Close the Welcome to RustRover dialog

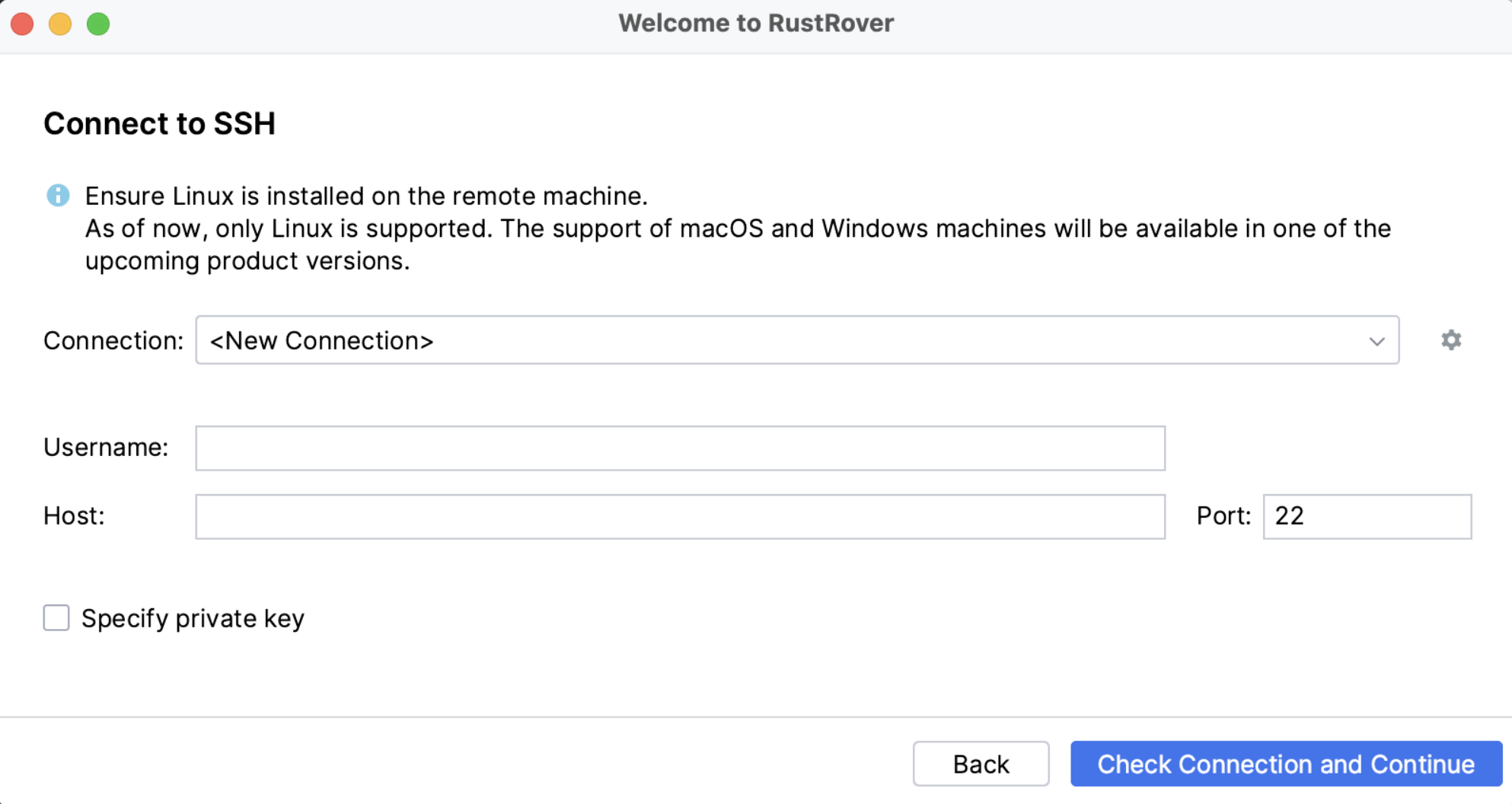click(22, 24)
